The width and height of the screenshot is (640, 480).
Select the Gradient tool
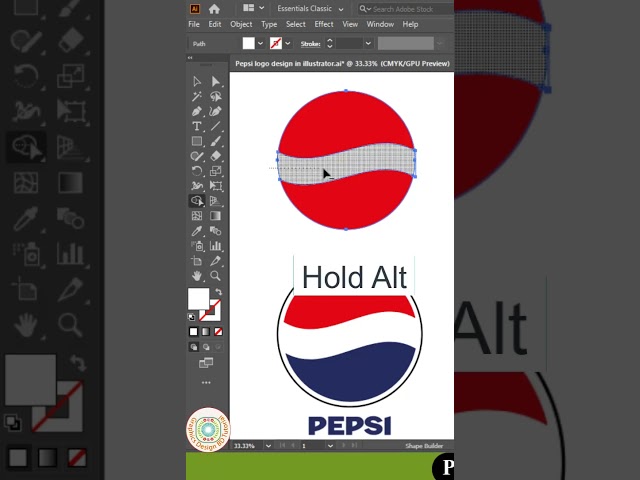click(215, 216)
